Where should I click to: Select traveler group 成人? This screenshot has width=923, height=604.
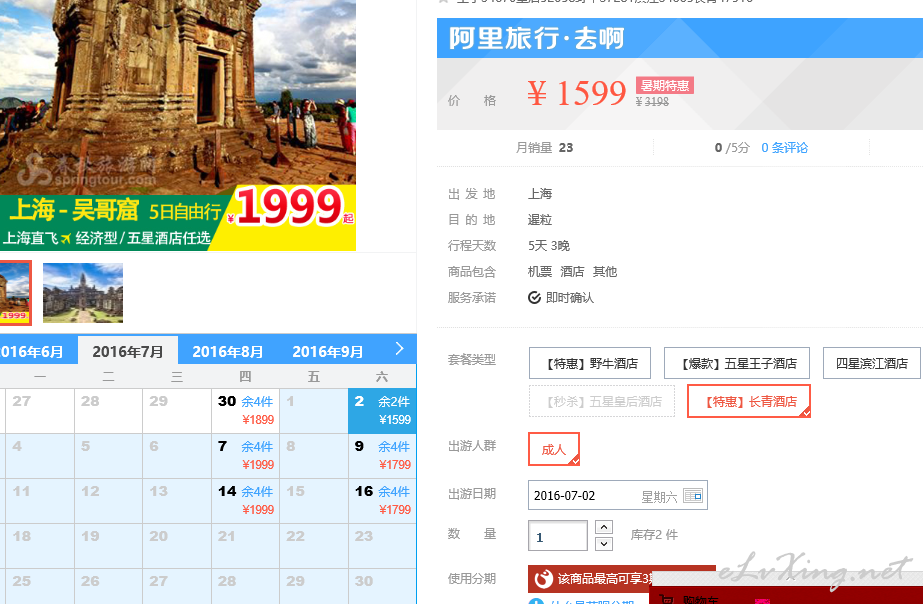[x=554, y=449]
